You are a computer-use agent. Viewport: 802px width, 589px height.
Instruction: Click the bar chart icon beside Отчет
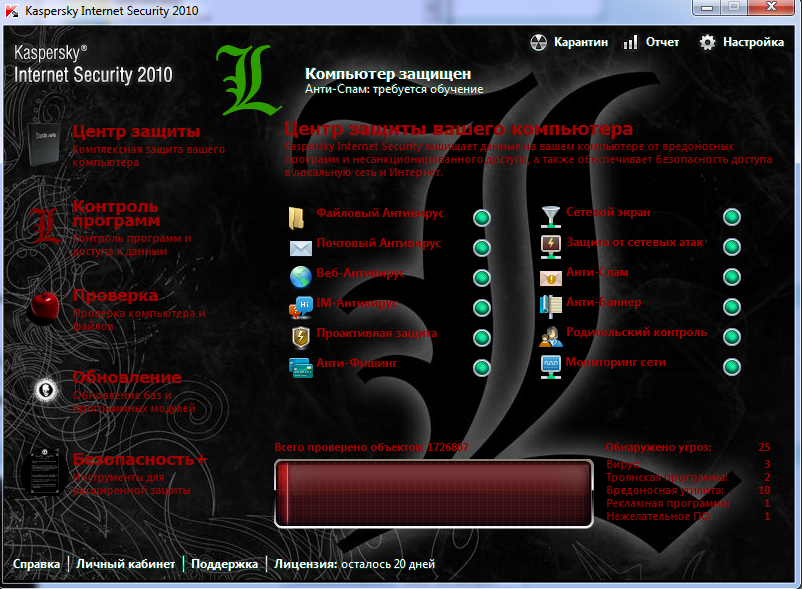click(x=631, y=42)
